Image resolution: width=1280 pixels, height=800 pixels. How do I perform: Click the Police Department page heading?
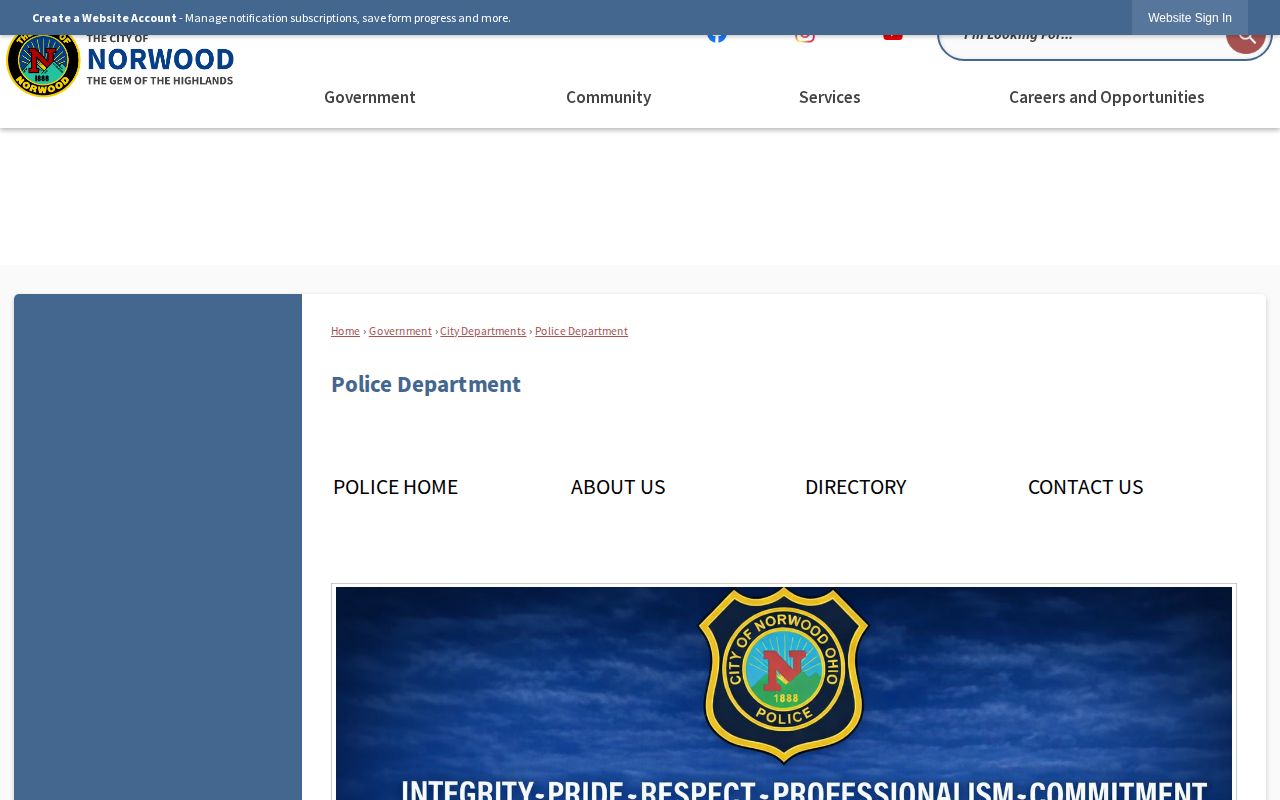(426, 385)
